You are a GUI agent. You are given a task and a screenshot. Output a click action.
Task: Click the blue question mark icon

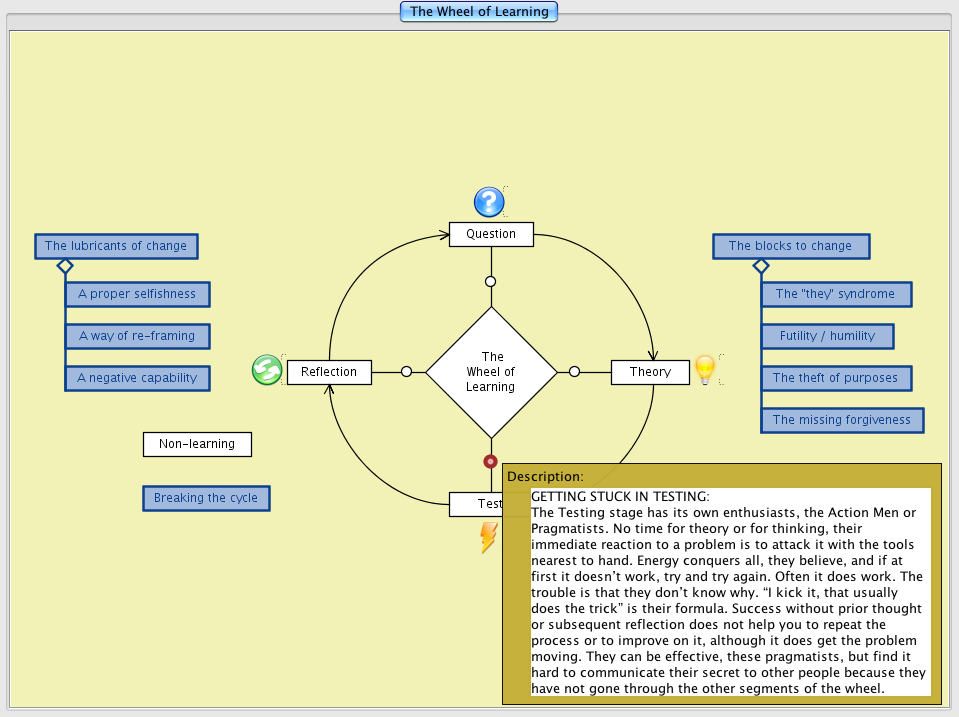pyautogui.click(x=488, y=202)
